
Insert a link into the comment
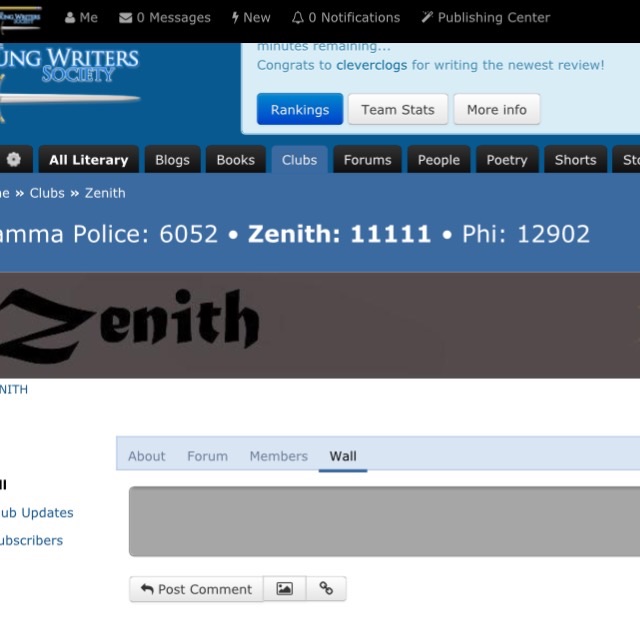pos(326,588)
